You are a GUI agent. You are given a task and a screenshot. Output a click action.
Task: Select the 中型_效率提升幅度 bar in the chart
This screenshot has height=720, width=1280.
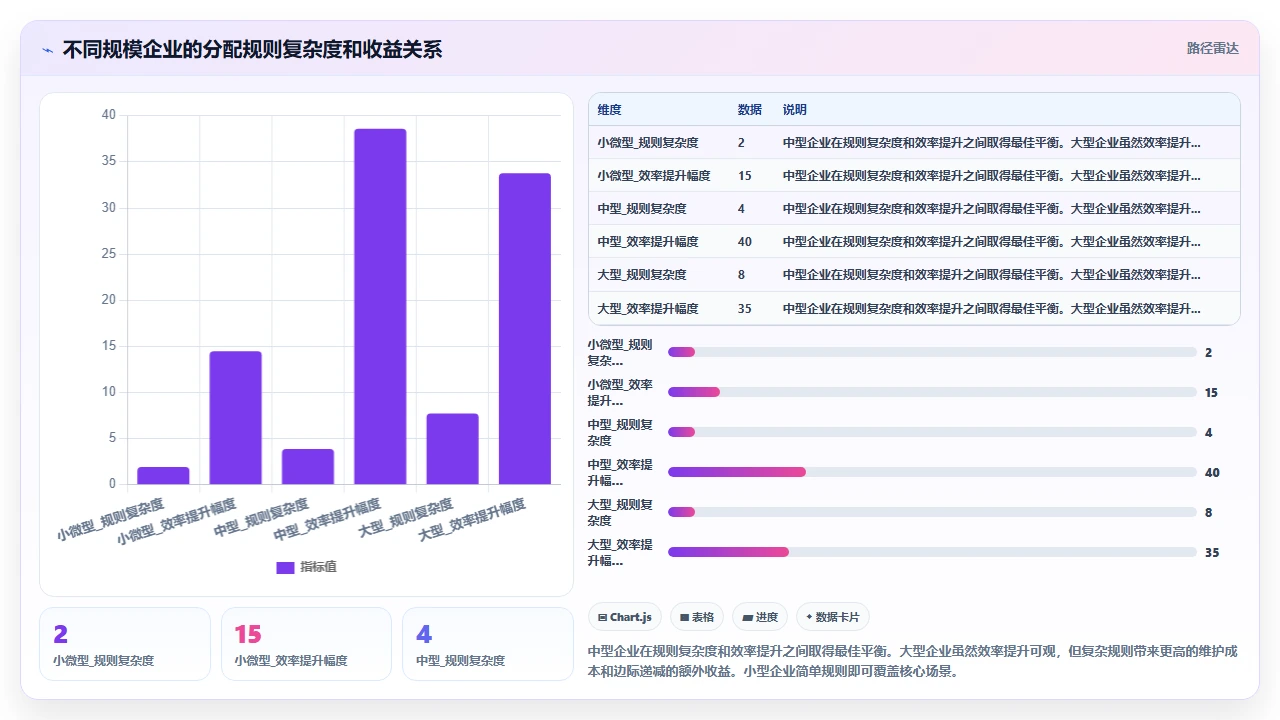click(x=380, y=307)
